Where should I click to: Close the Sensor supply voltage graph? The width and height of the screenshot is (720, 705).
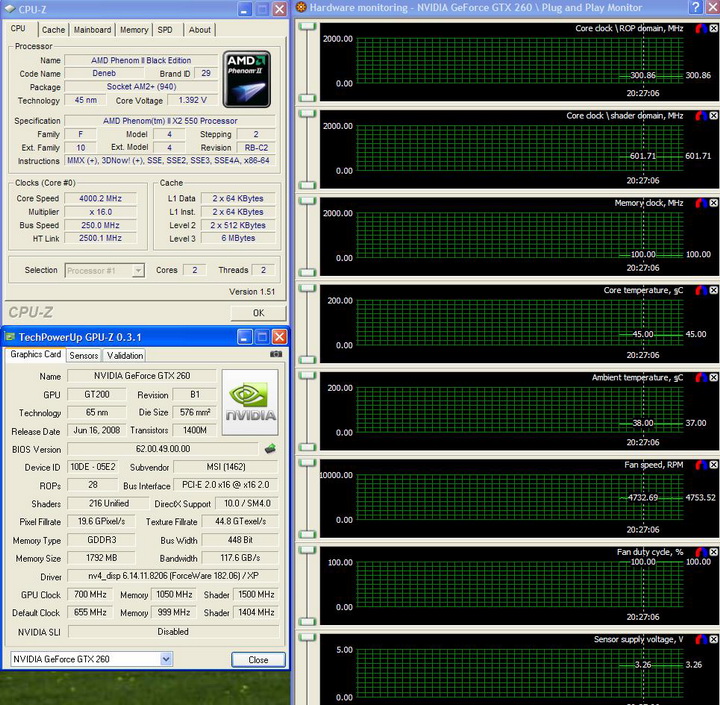tap(714, 639)
